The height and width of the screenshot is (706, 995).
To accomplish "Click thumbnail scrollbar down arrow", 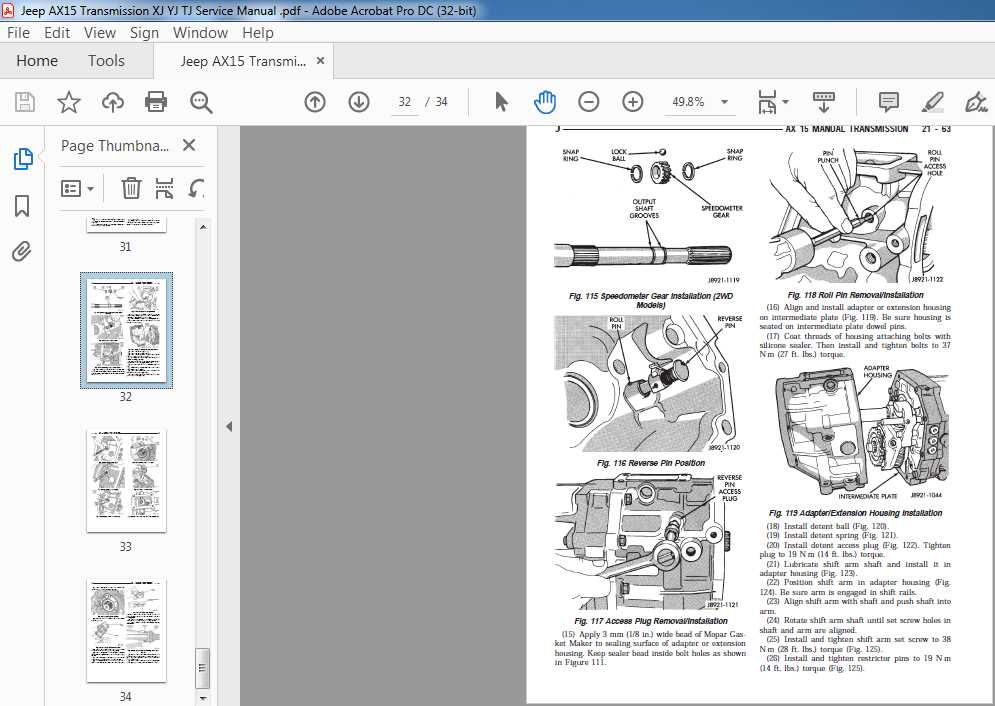I will 203,698.
